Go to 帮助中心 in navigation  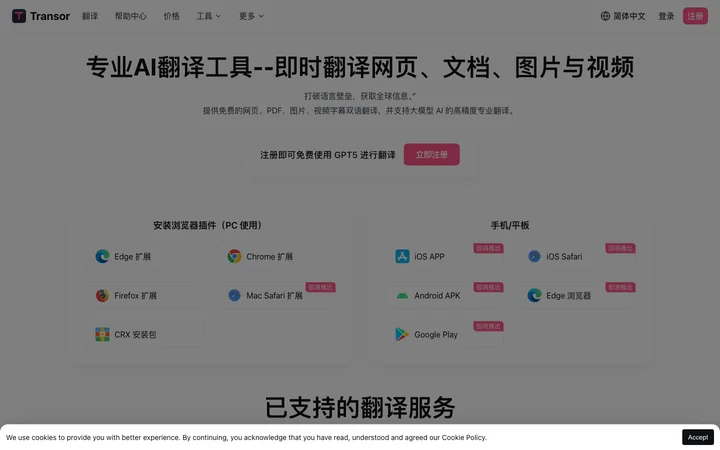pyautogui.click(x=130, y=16)
